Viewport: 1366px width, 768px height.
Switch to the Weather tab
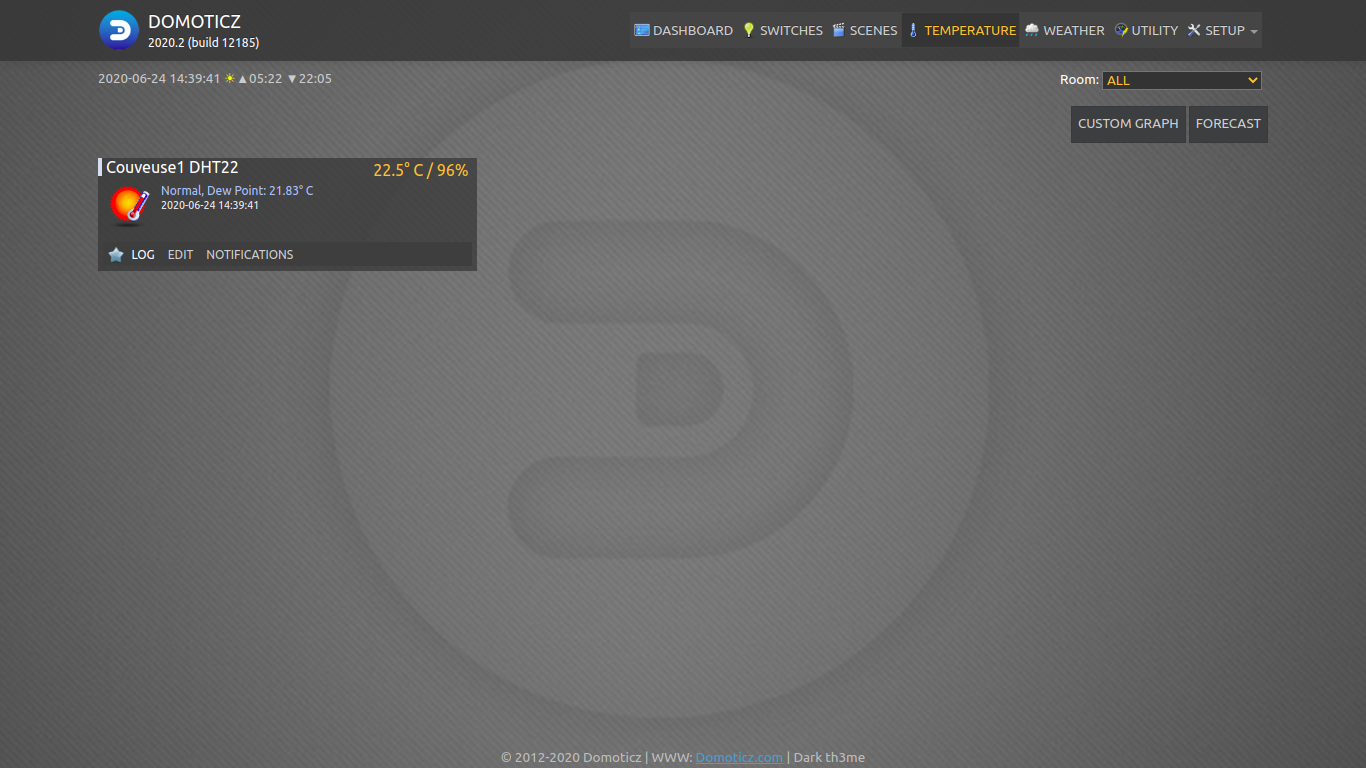pos(1065,30)
